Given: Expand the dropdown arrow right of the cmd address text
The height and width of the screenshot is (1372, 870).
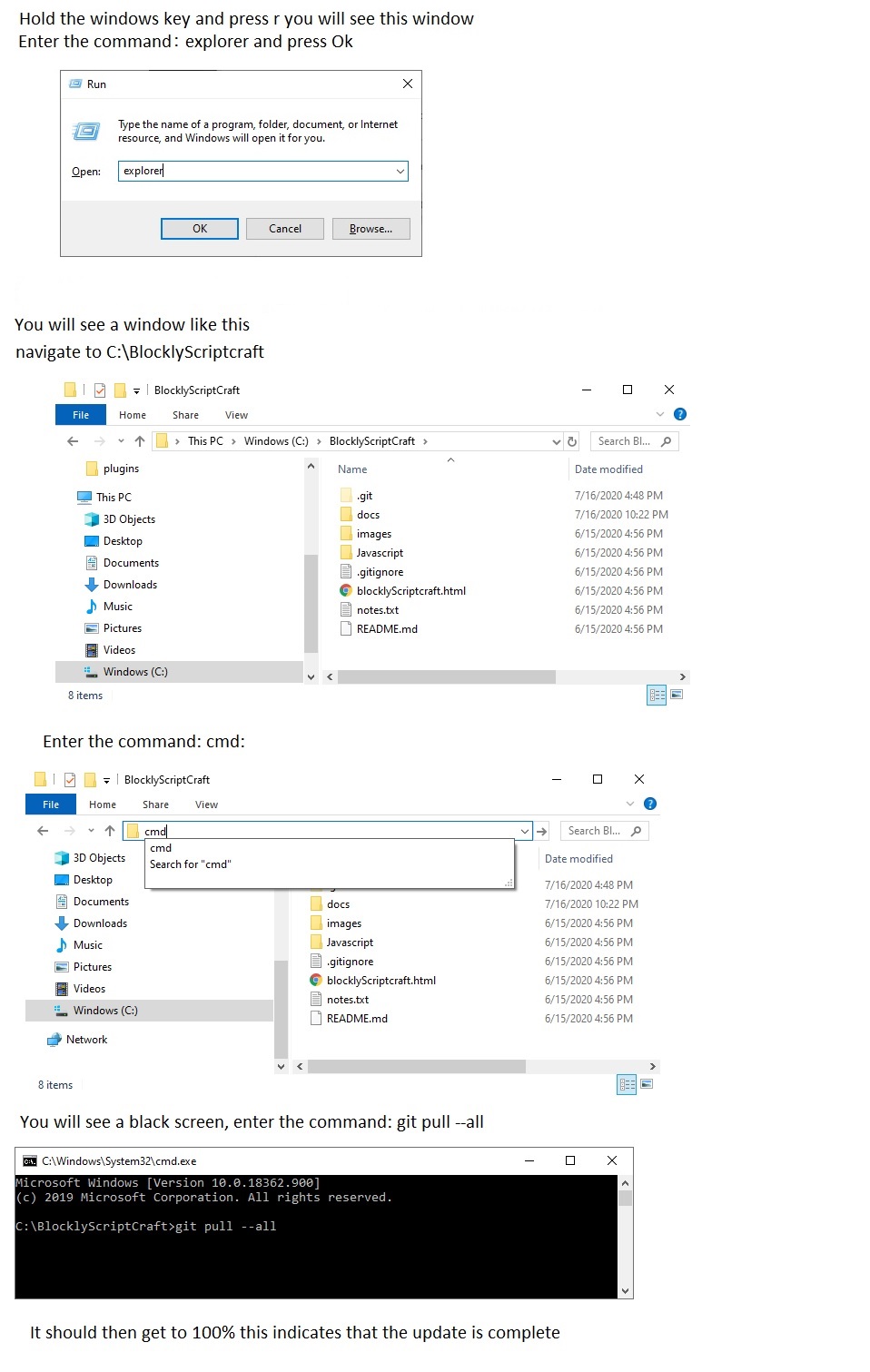Looking at the screenshot, I should pos(525,831).
